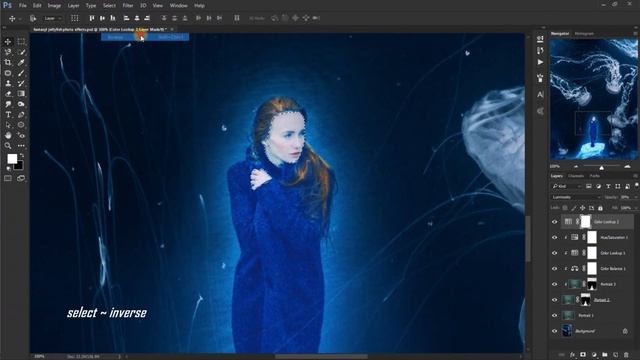Screen dimensions: 640x360
Task: Open the Character panel 'A' icon
Action: coord(540,94)
